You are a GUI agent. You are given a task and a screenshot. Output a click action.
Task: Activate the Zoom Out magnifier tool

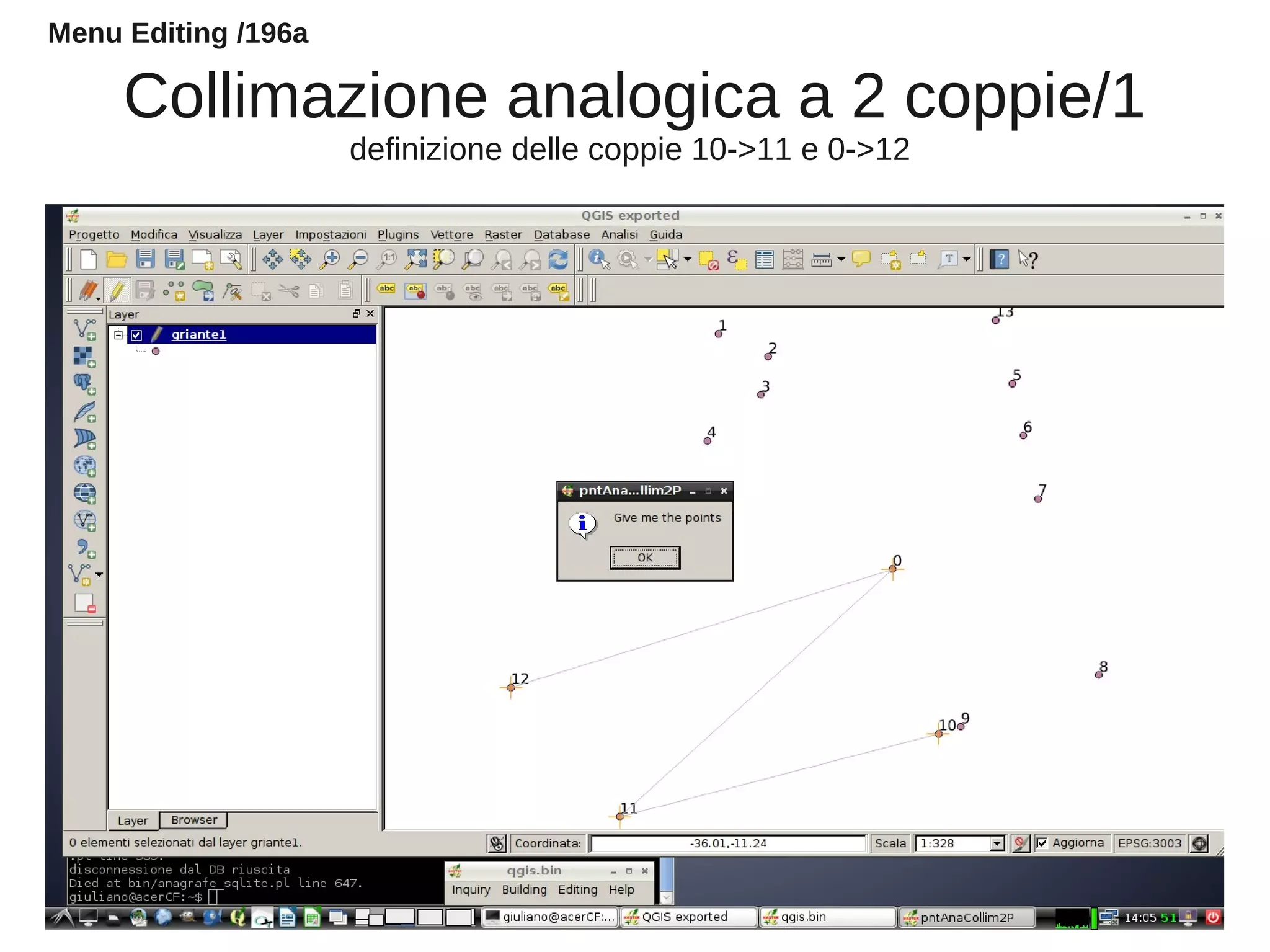coord(358,259)
